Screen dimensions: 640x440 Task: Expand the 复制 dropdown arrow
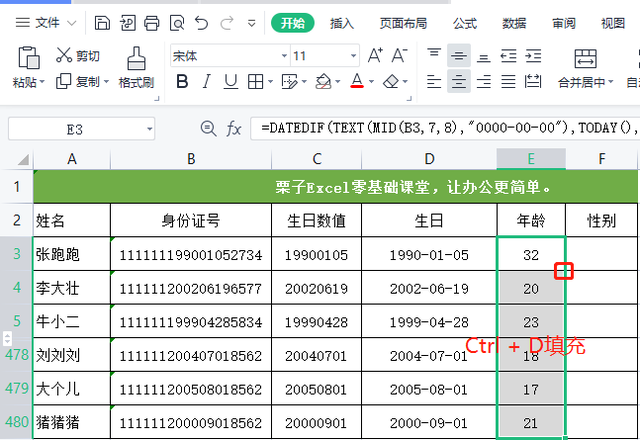tap(107, 82)
